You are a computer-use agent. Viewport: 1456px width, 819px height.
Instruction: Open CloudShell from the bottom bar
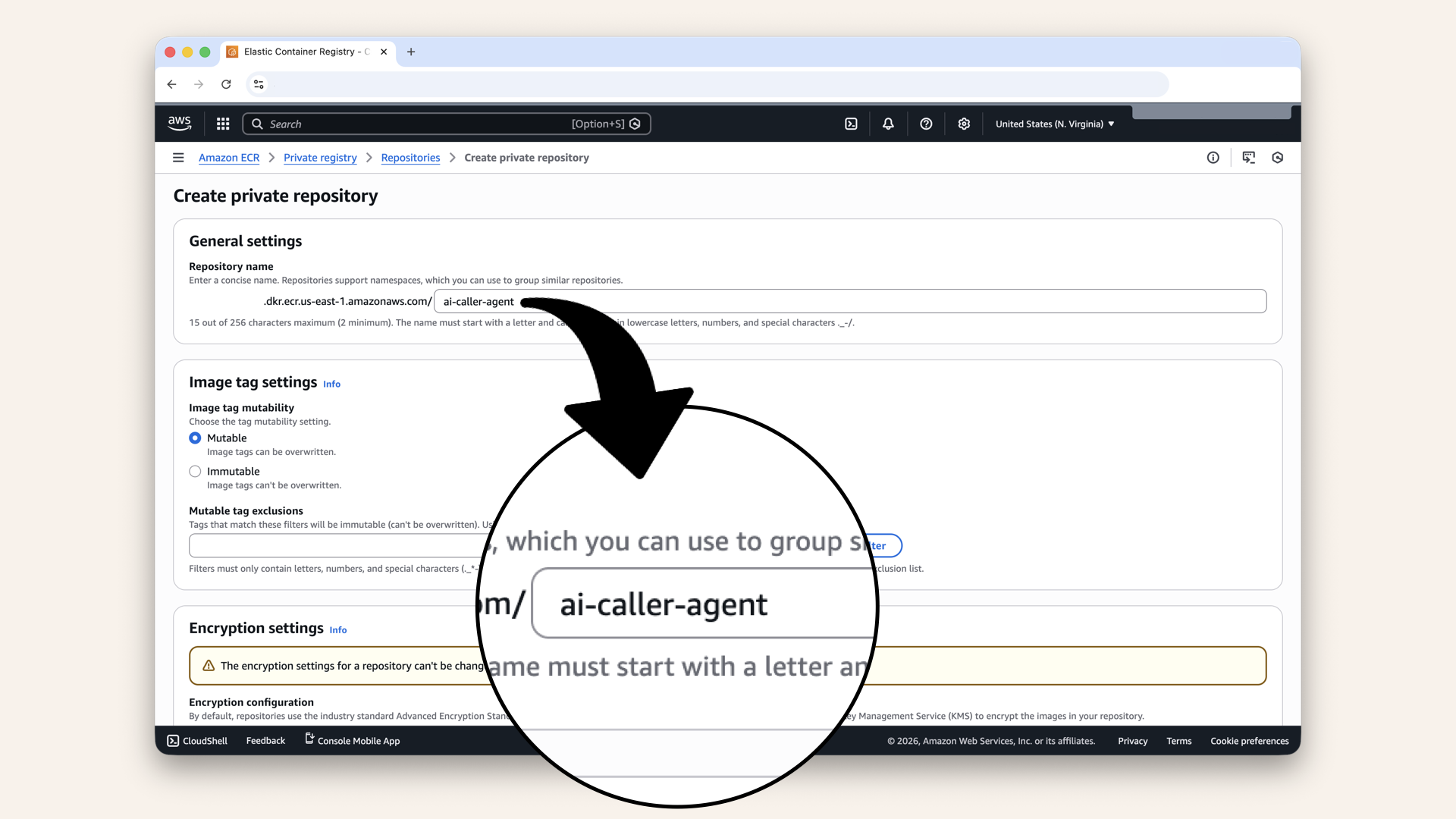196,741
